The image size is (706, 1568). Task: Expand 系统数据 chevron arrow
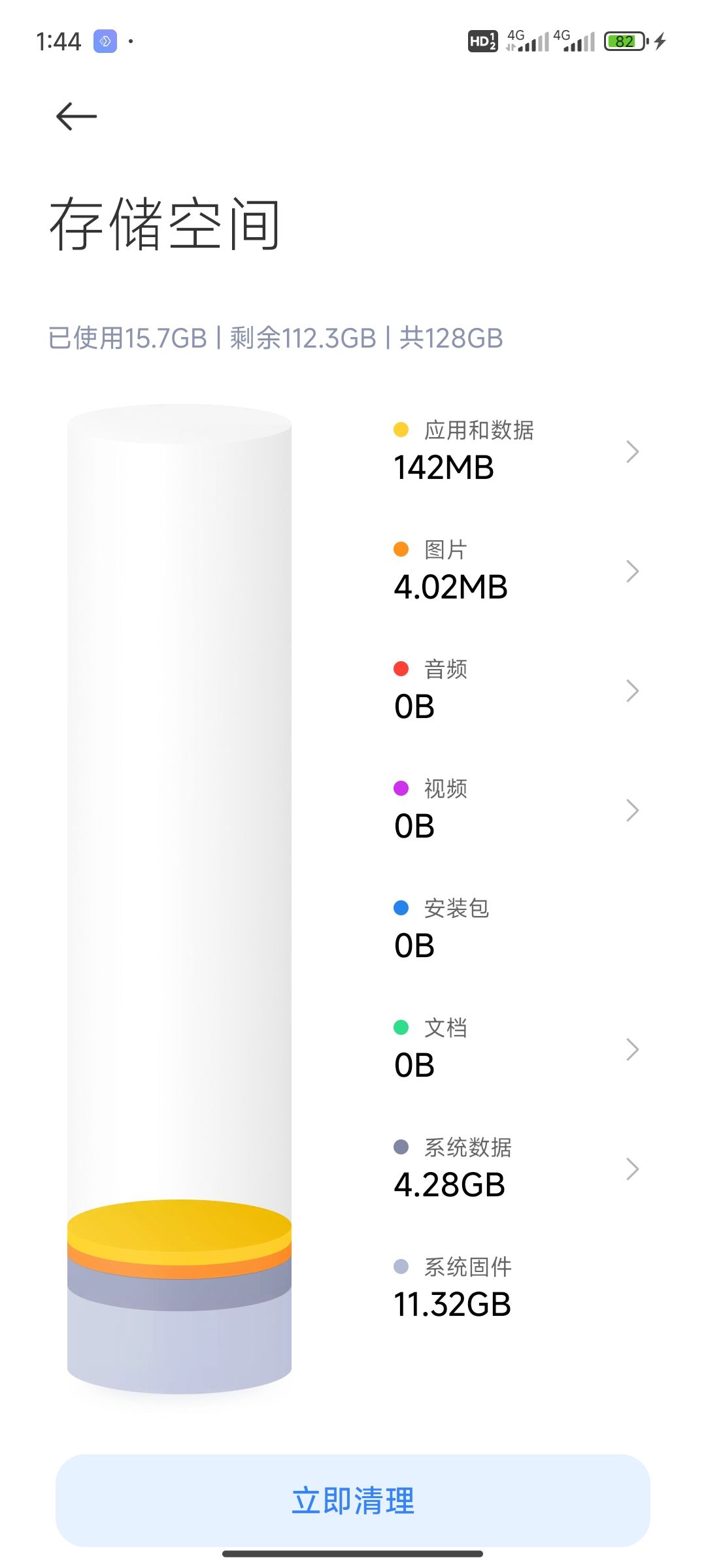pyautogui.click(x=631, y=1169)
